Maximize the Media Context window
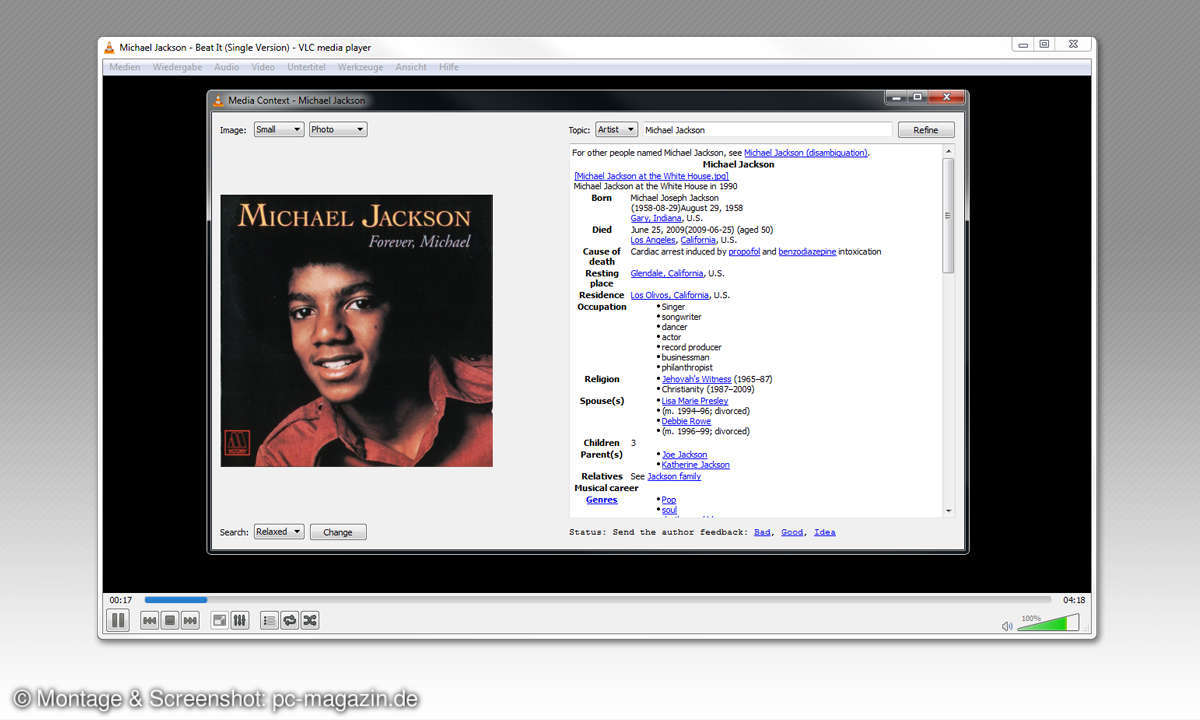Viewport: 1200px width, 720px height. coord(917,97)
